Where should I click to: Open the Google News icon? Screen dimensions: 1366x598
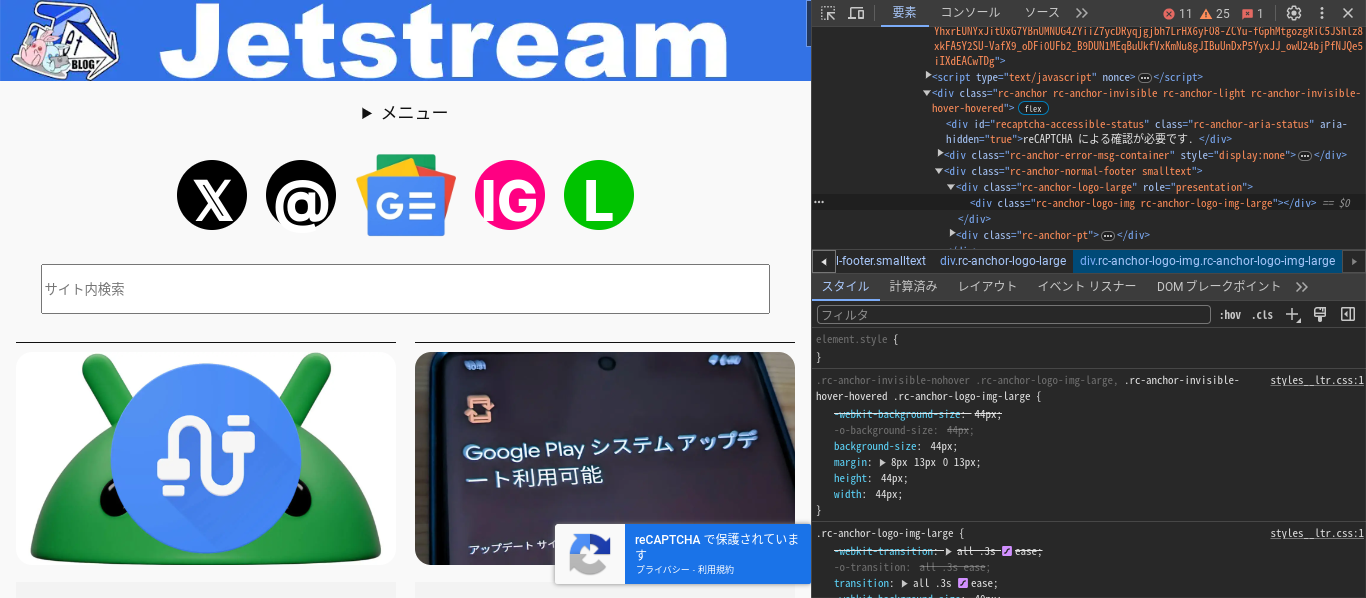406,195
